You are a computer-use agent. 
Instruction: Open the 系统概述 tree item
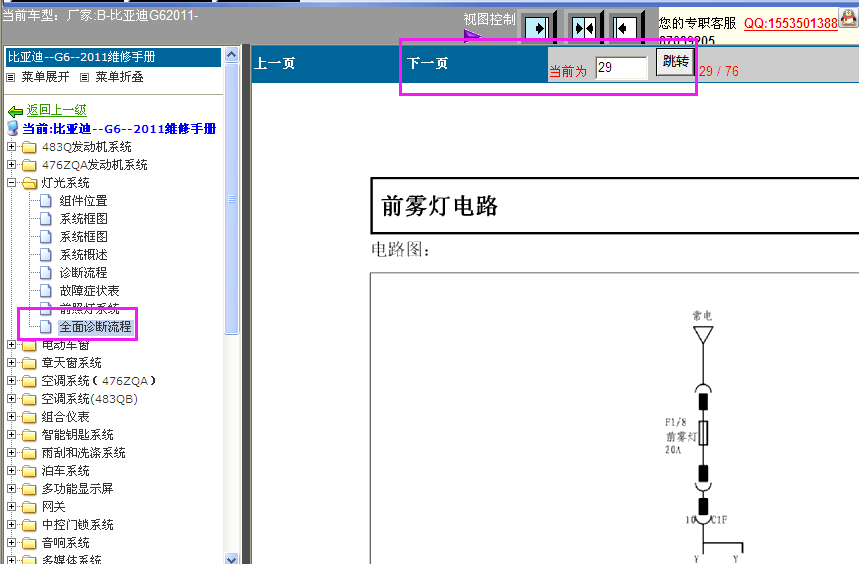tap(83, 255)
